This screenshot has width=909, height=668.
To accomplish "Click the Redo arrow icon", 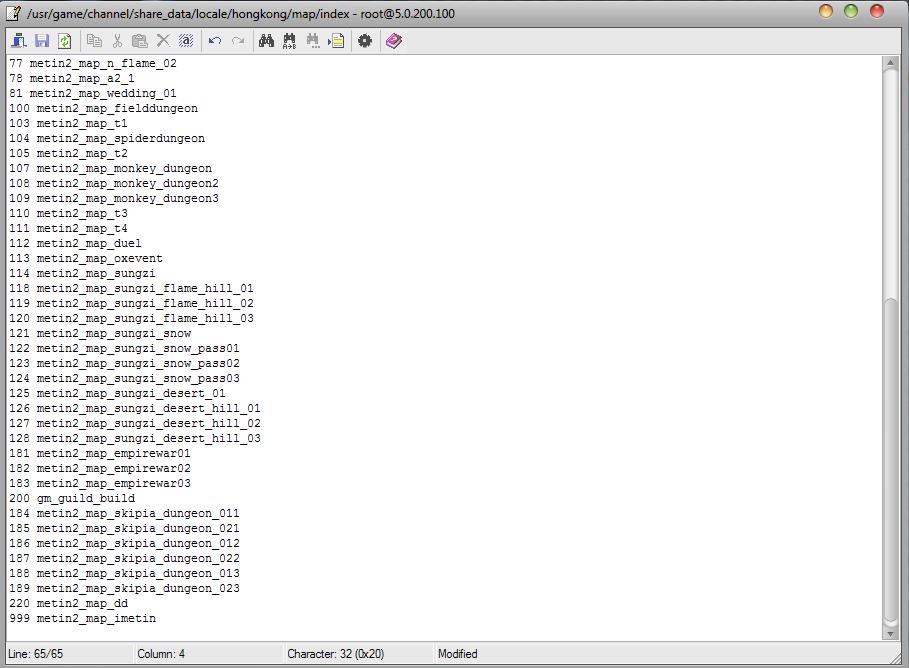I will (238, 41).
